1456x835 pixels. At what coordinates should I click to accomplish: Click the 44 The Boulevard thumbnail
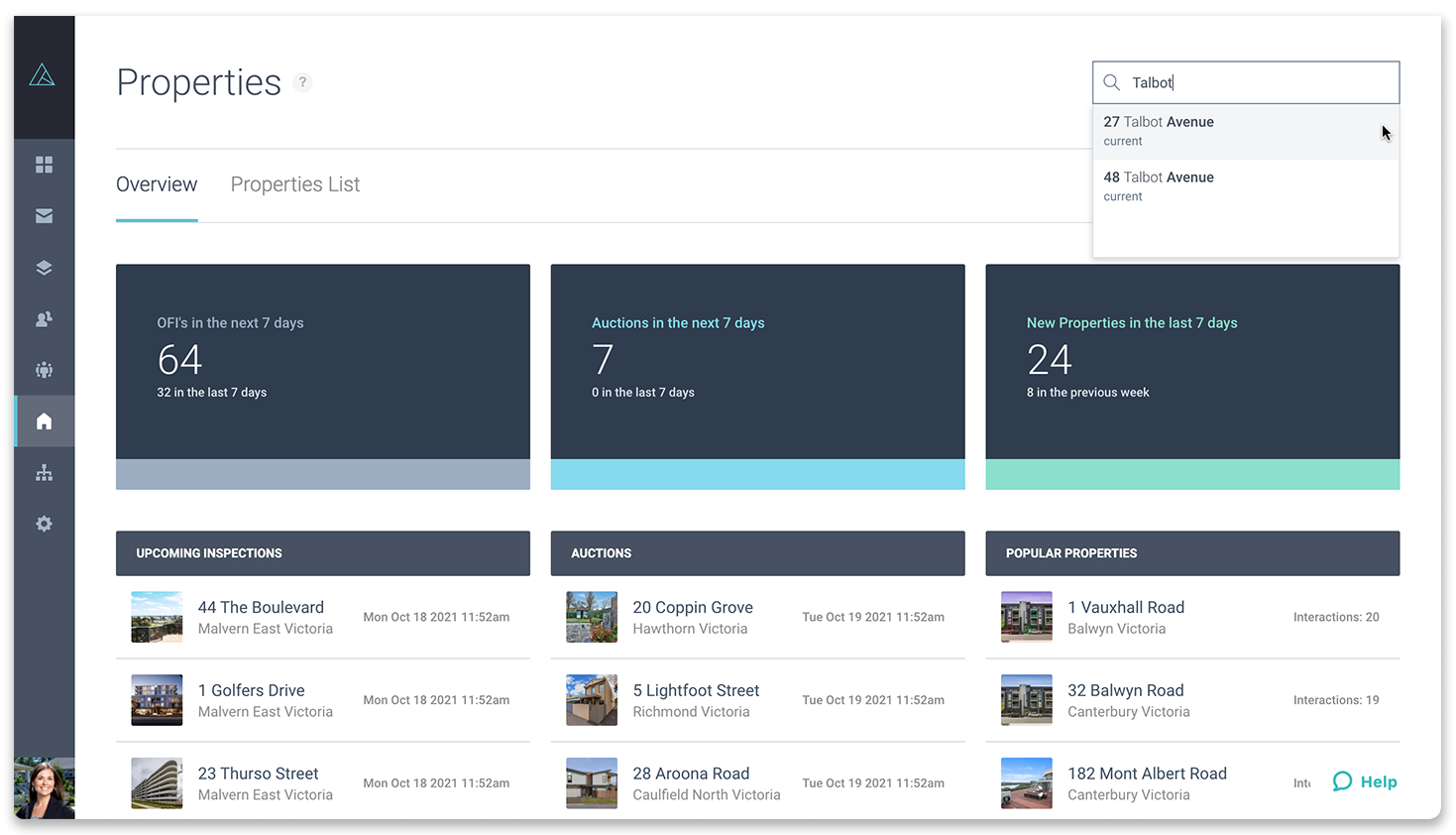157,617
